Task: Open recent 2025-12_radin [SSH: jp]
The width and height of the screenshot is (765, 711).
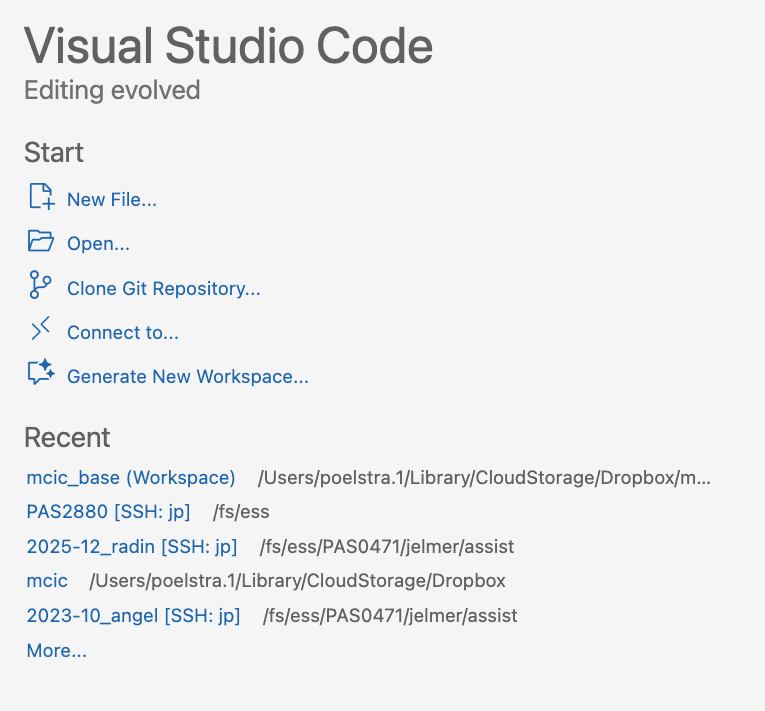Action: tap(132, 546)
